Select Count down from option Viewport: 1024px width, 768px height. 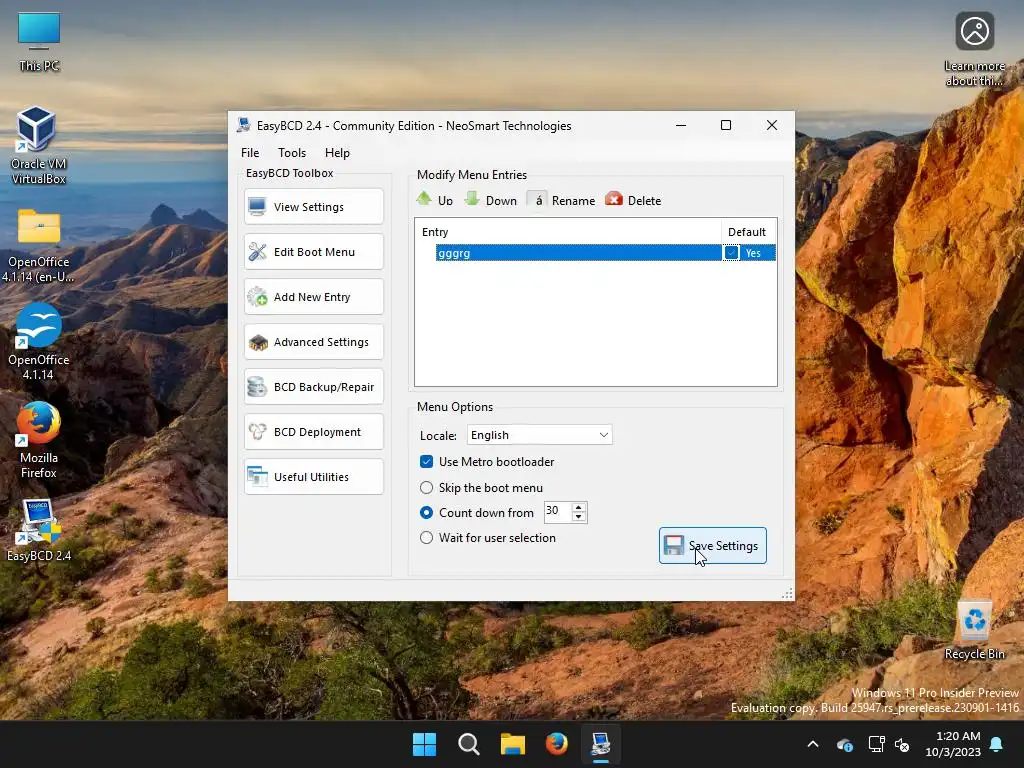426,513
